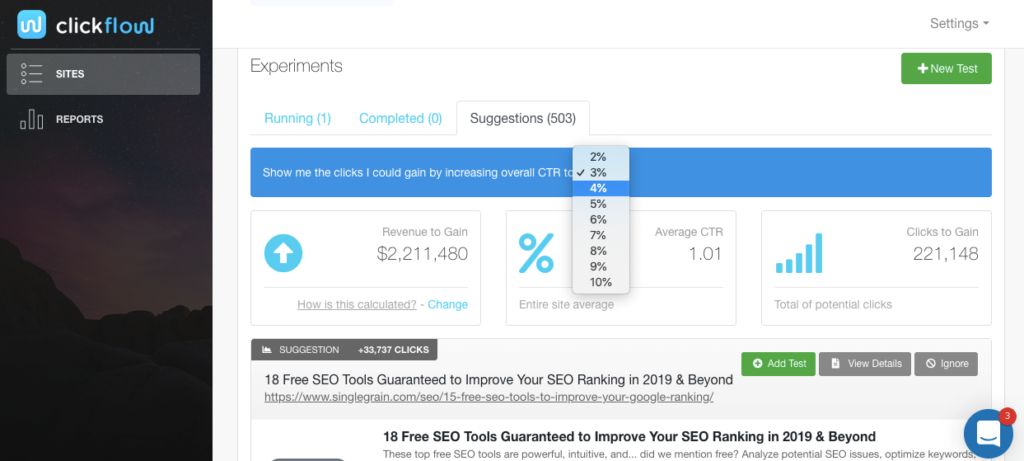Click the Average CTR percent icon
The height and width of the screenshot is (461, 1024).
536,251
